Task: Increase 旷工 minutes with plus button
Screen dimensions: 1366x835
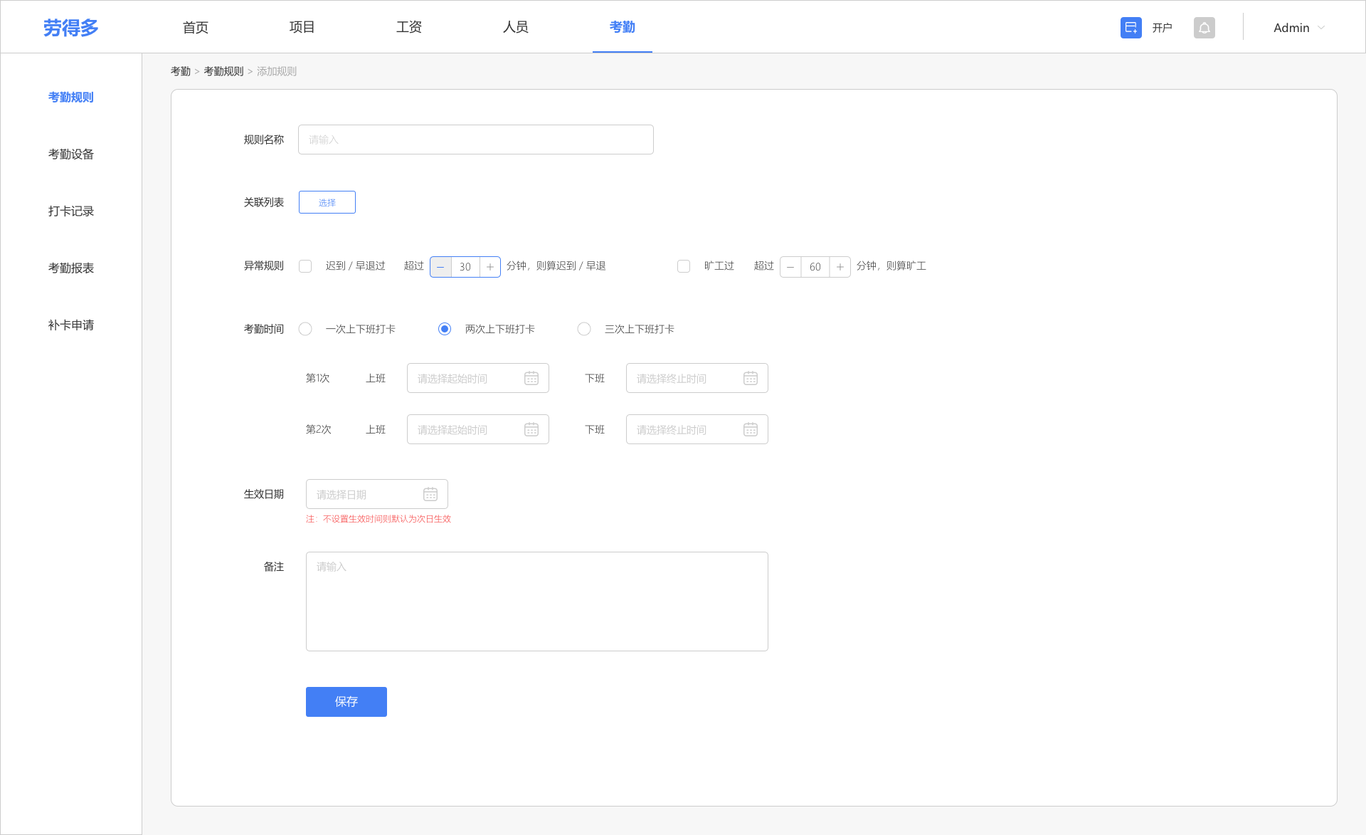Action: tap(840, 267)
